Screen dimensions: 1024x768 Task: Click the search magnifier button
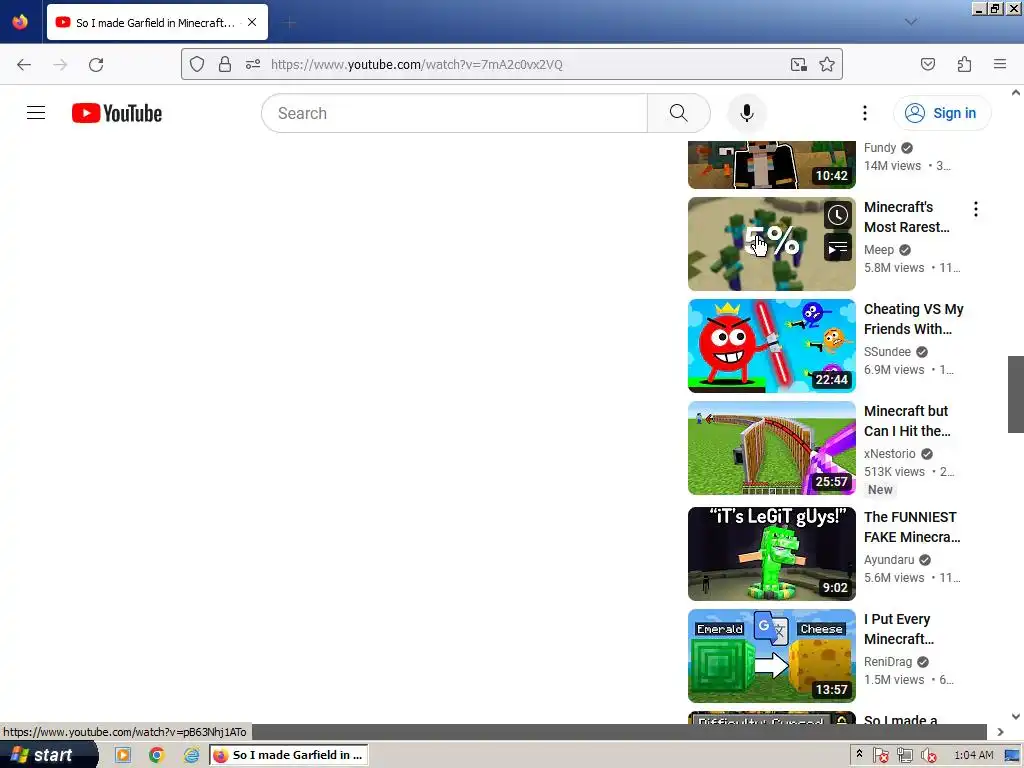tap(679, 113)
